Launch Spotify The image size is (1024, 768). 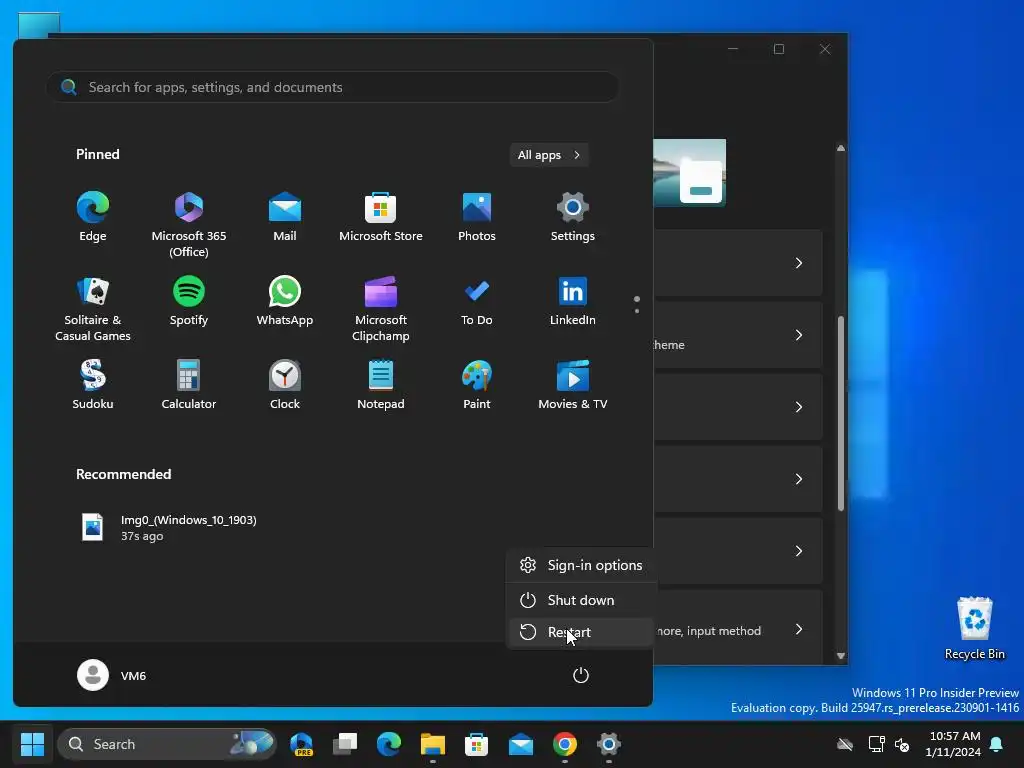coord(189,301)
